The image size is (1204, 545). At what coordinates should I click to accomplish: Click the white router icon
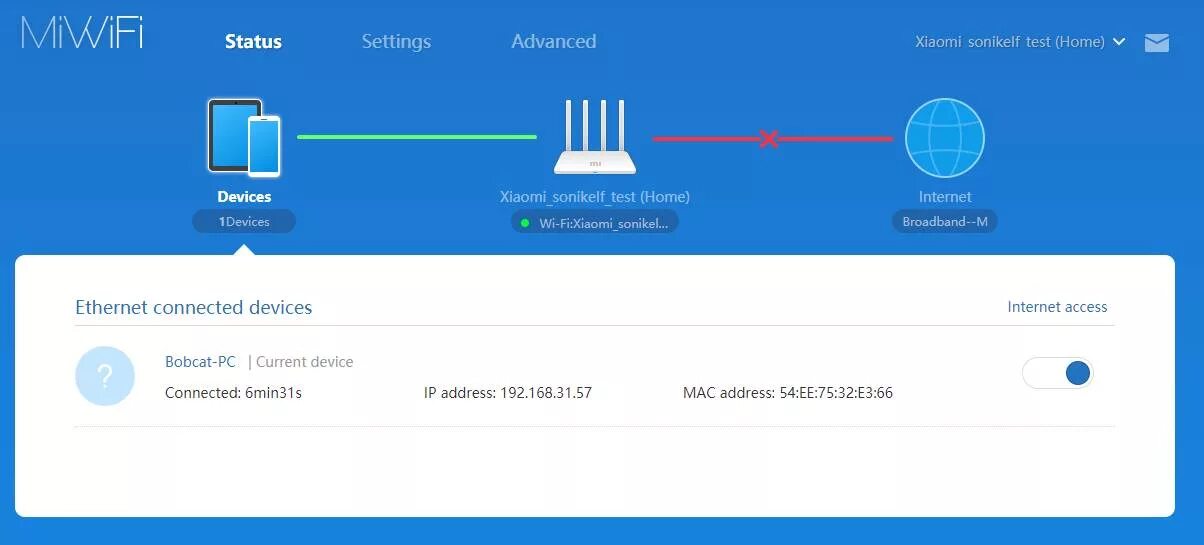coord(595,137)
